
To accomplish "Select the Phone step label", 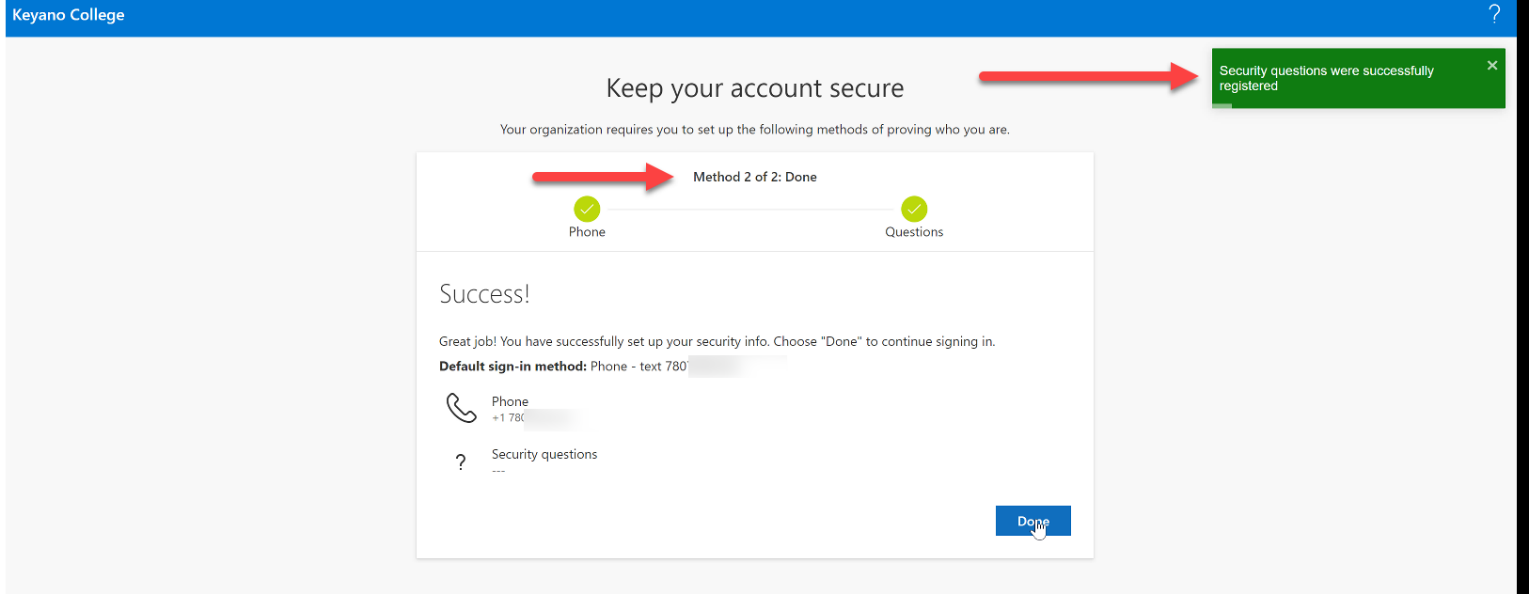I will (x=587, y=232).
